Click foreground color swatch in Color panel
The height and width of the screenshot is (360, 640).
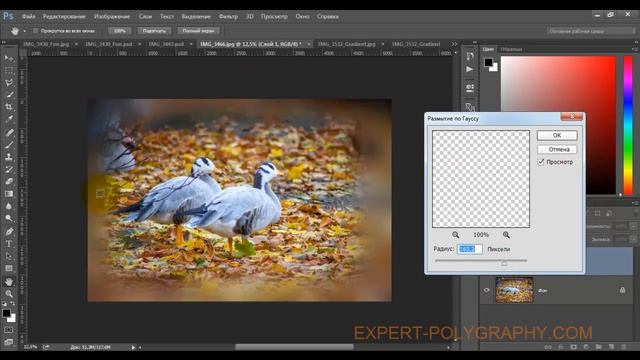tap(488, 62)
